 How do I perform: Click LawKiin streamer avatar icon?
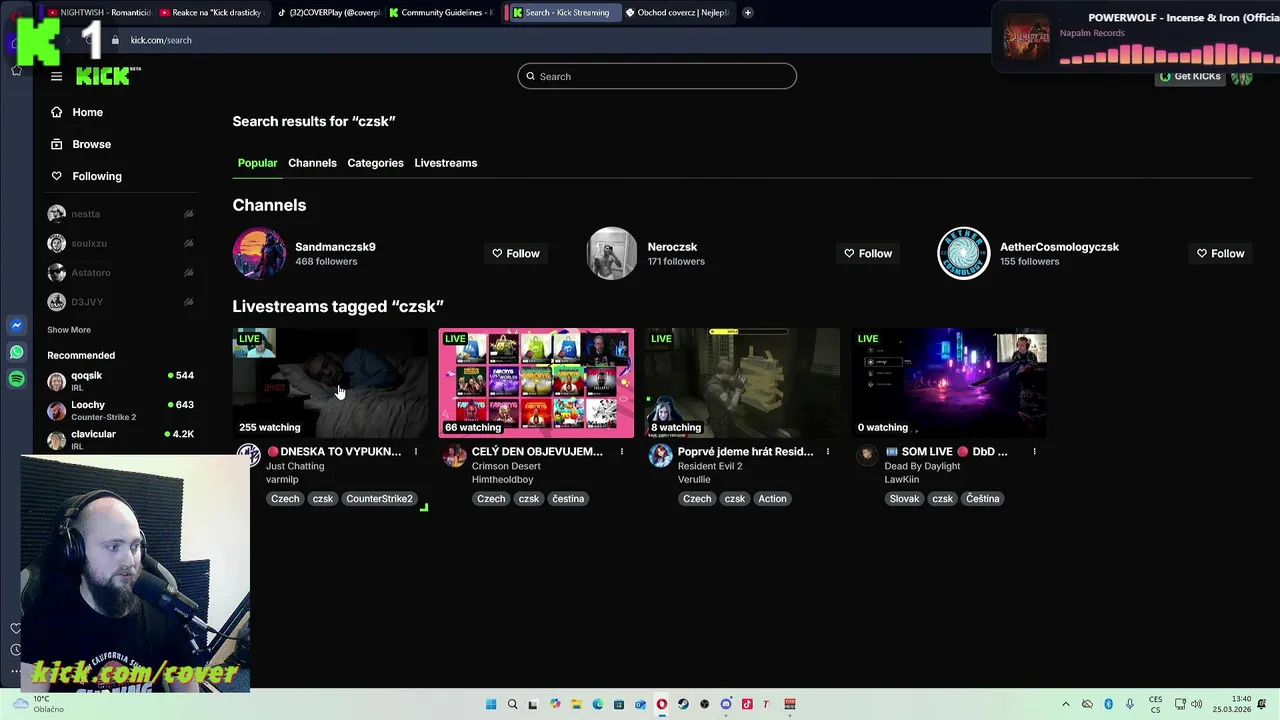click(866, 454)
